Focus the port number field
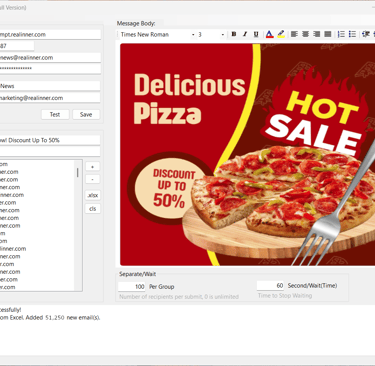375x366 pixels. [17, 46]
